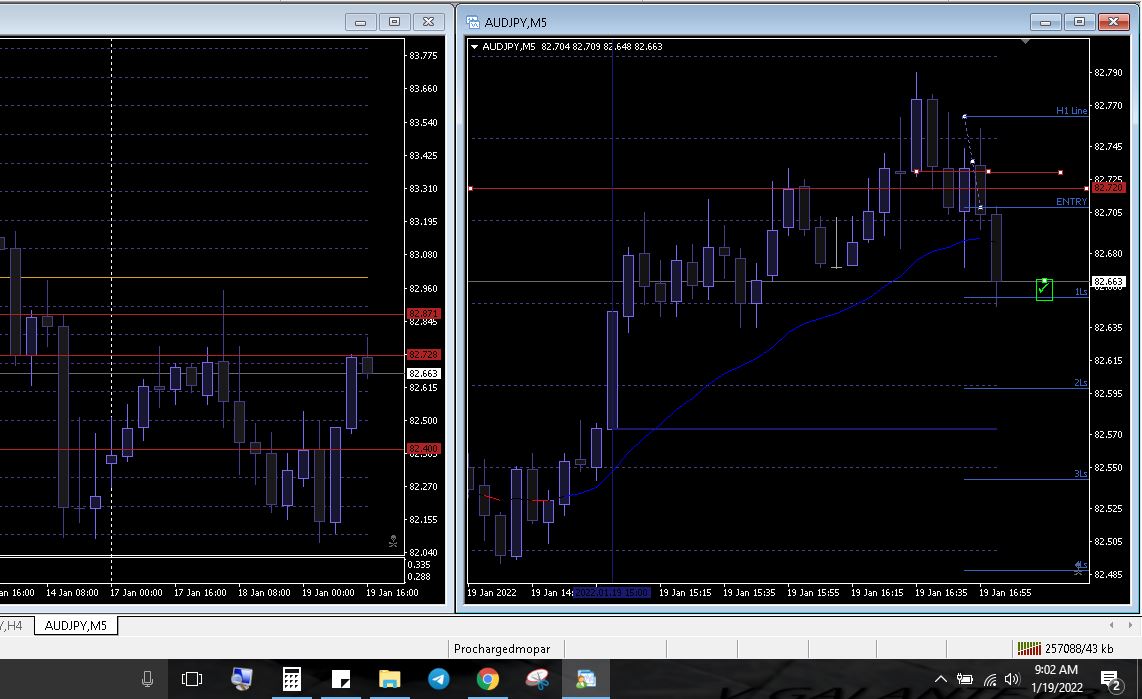Open the Calculator taskbar icon
This screenshot has width=1142, height=699.
[x=291, y=680]
